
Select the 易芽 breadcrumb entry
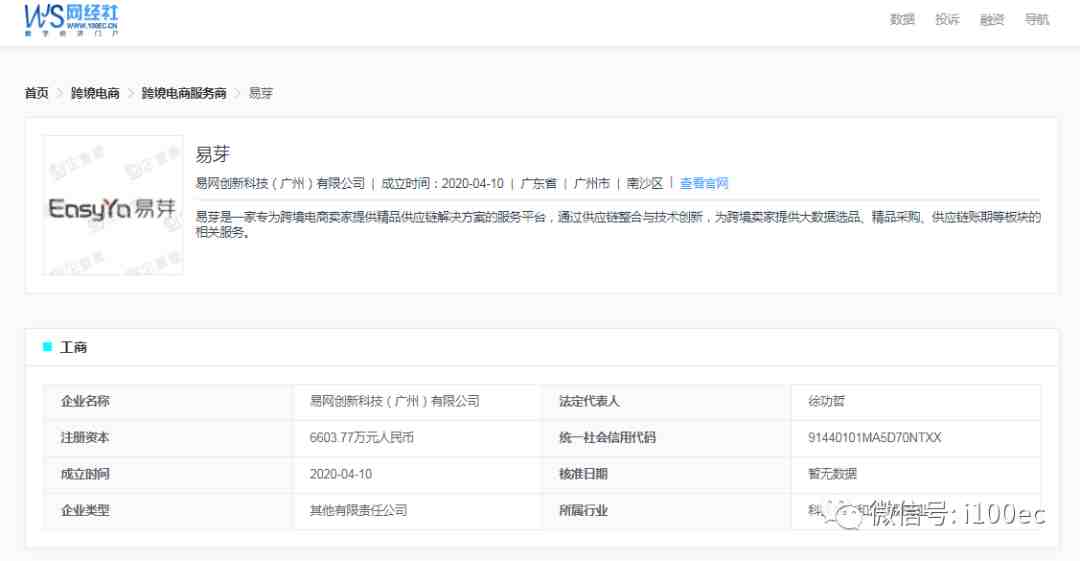pos(260,93)
